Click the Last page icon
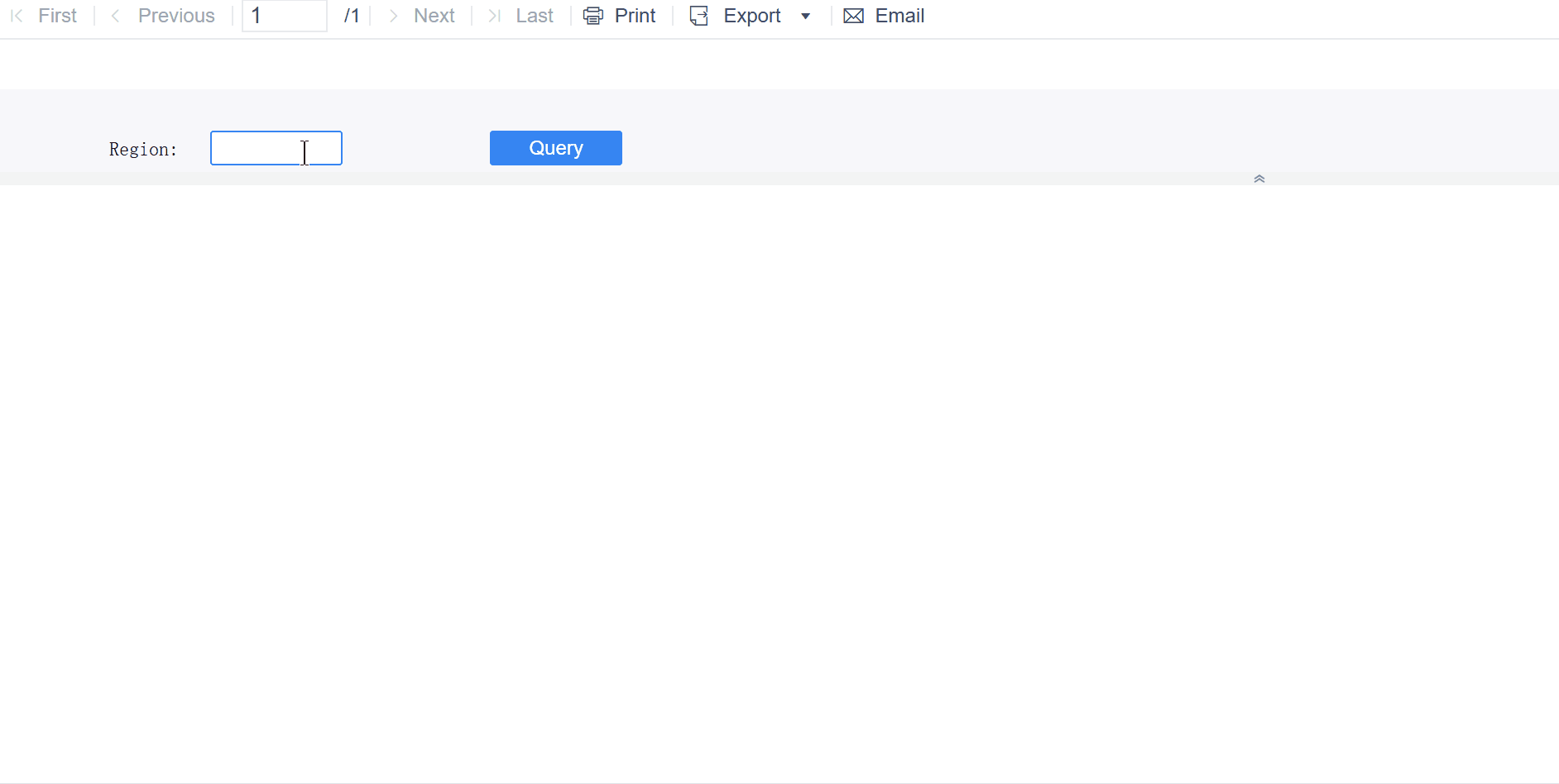 click(494, 15)
